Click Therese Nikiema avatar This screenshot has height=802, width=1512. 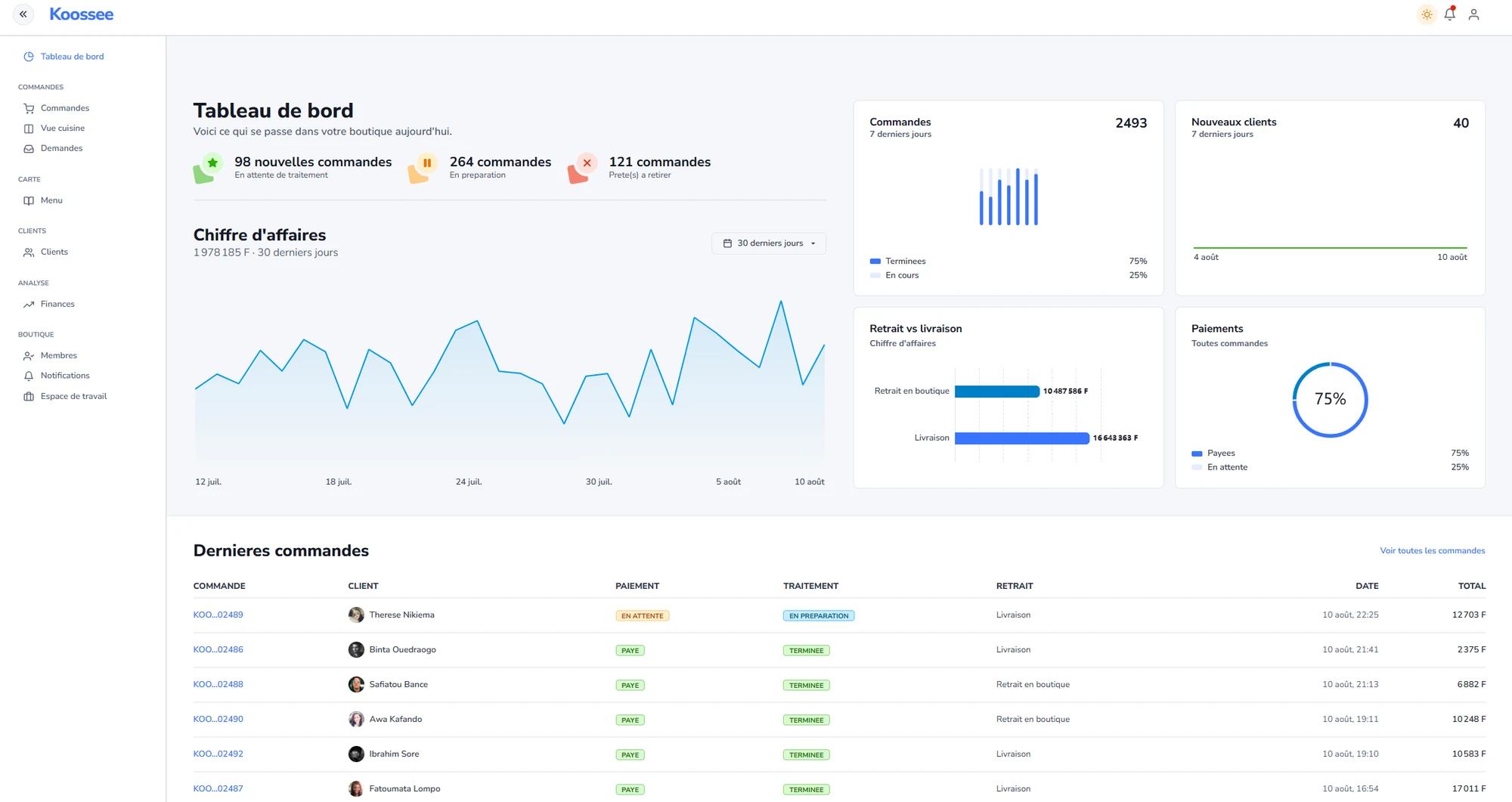tap(356, 615)
